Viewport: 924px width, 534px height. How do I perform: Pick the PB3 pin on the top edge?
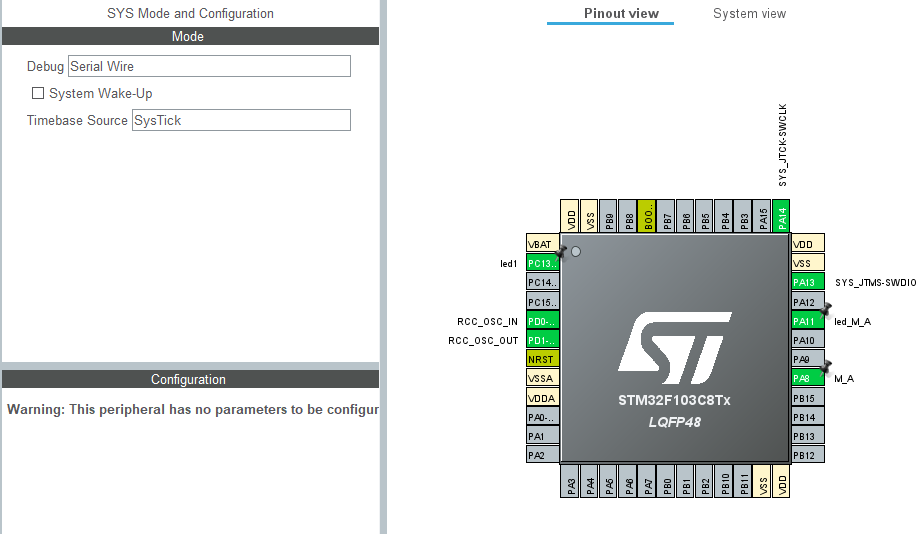point(744,216)
